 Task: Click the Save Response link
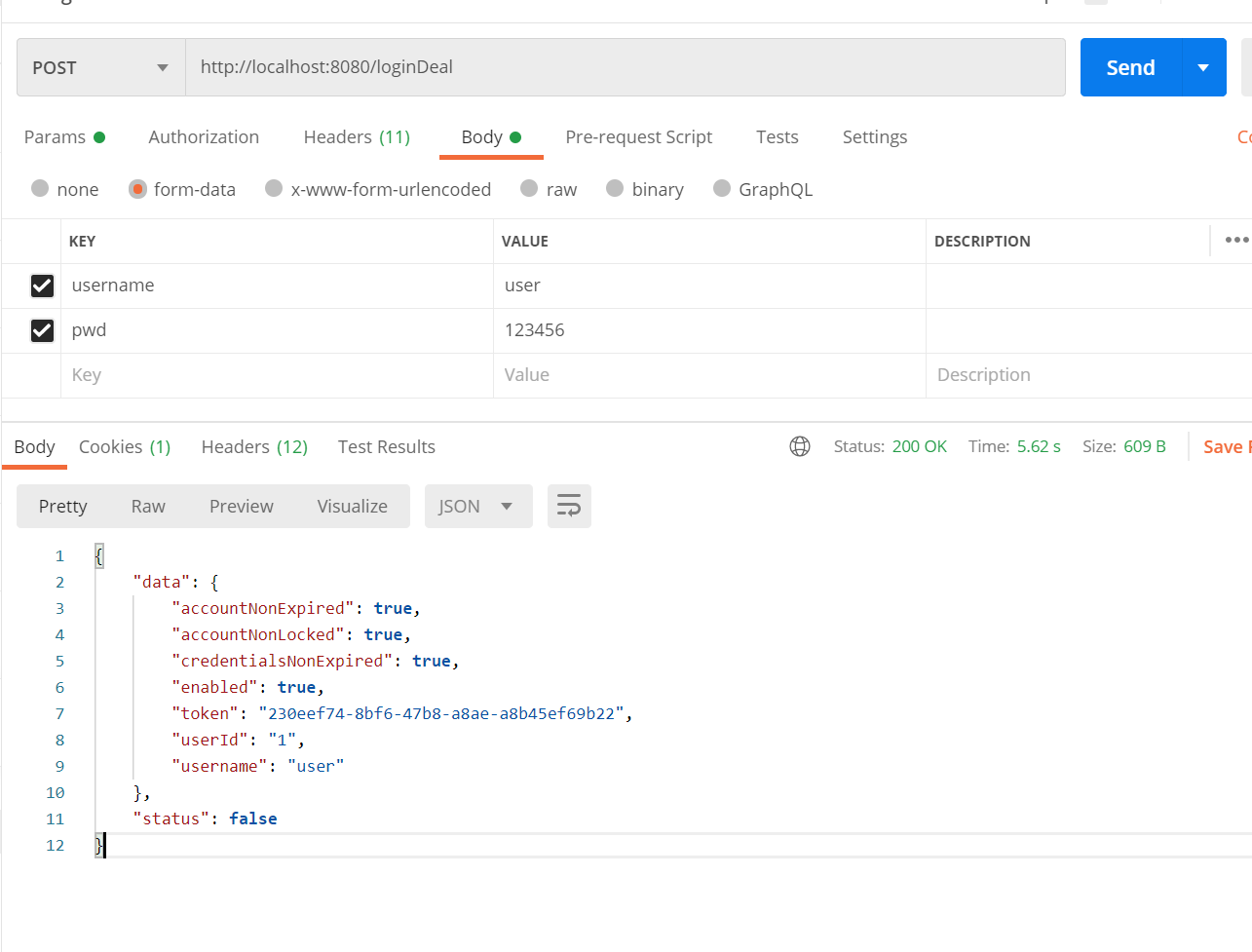click(1228, 446)
